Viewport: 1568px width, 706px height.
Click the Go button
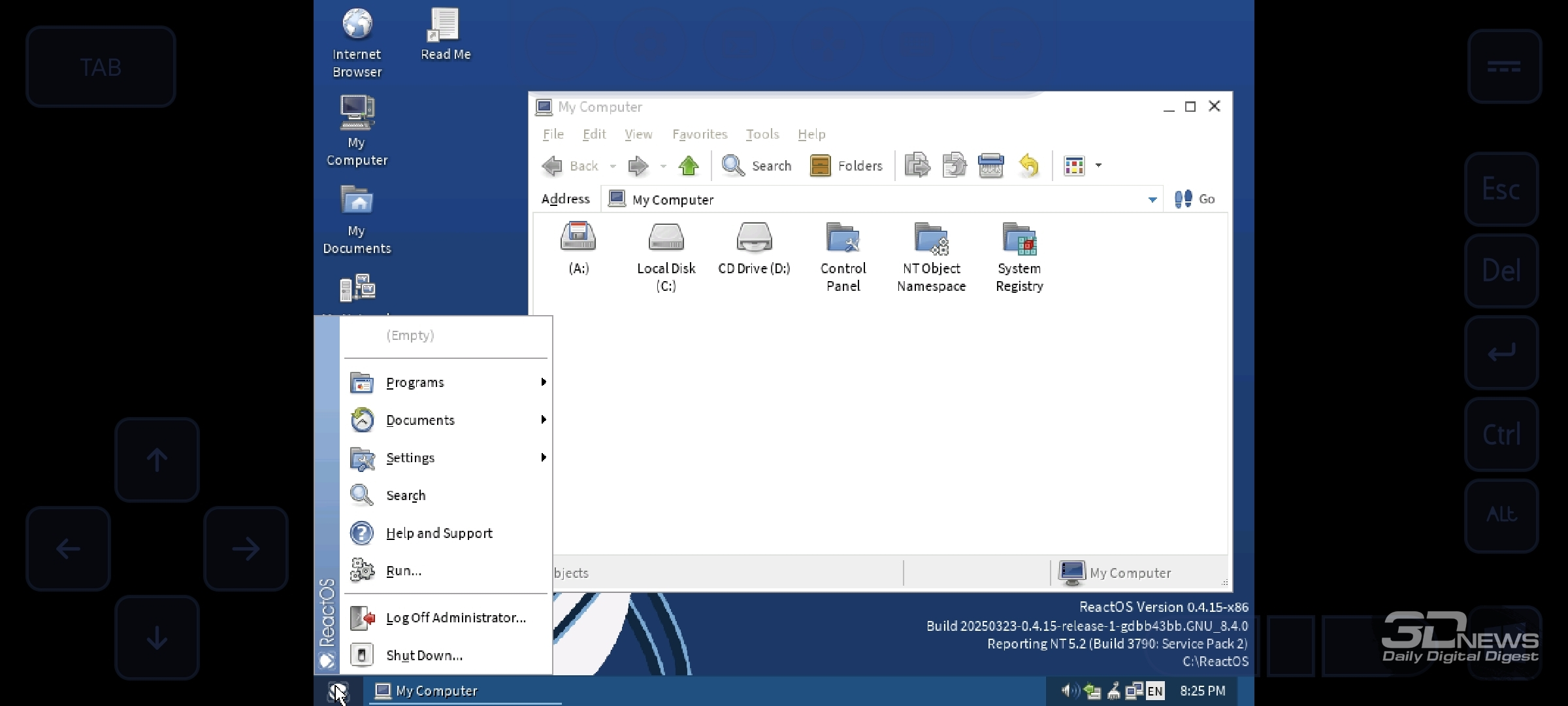[1195, 199]
